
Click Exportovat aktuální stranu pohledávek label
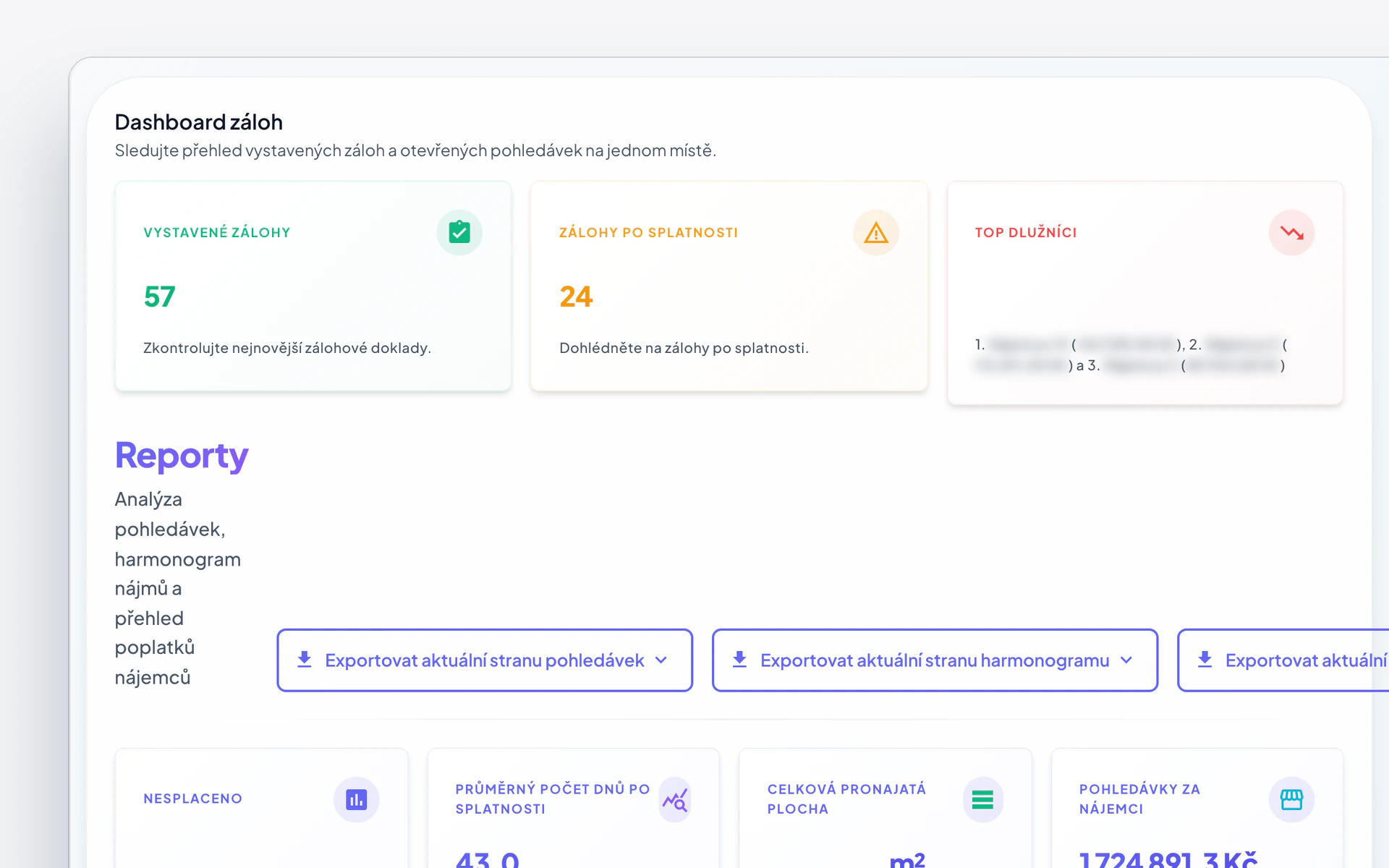(485, 660)
